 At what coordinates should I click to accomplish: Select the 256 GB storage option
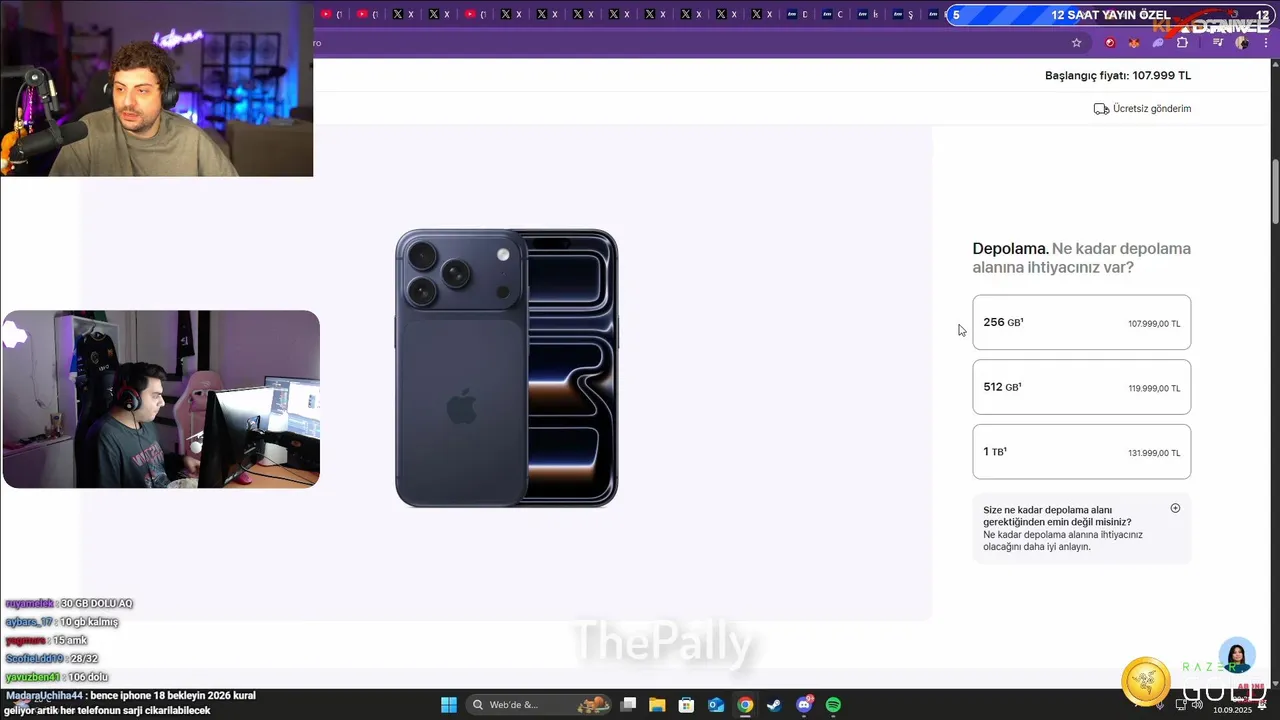1081,322
